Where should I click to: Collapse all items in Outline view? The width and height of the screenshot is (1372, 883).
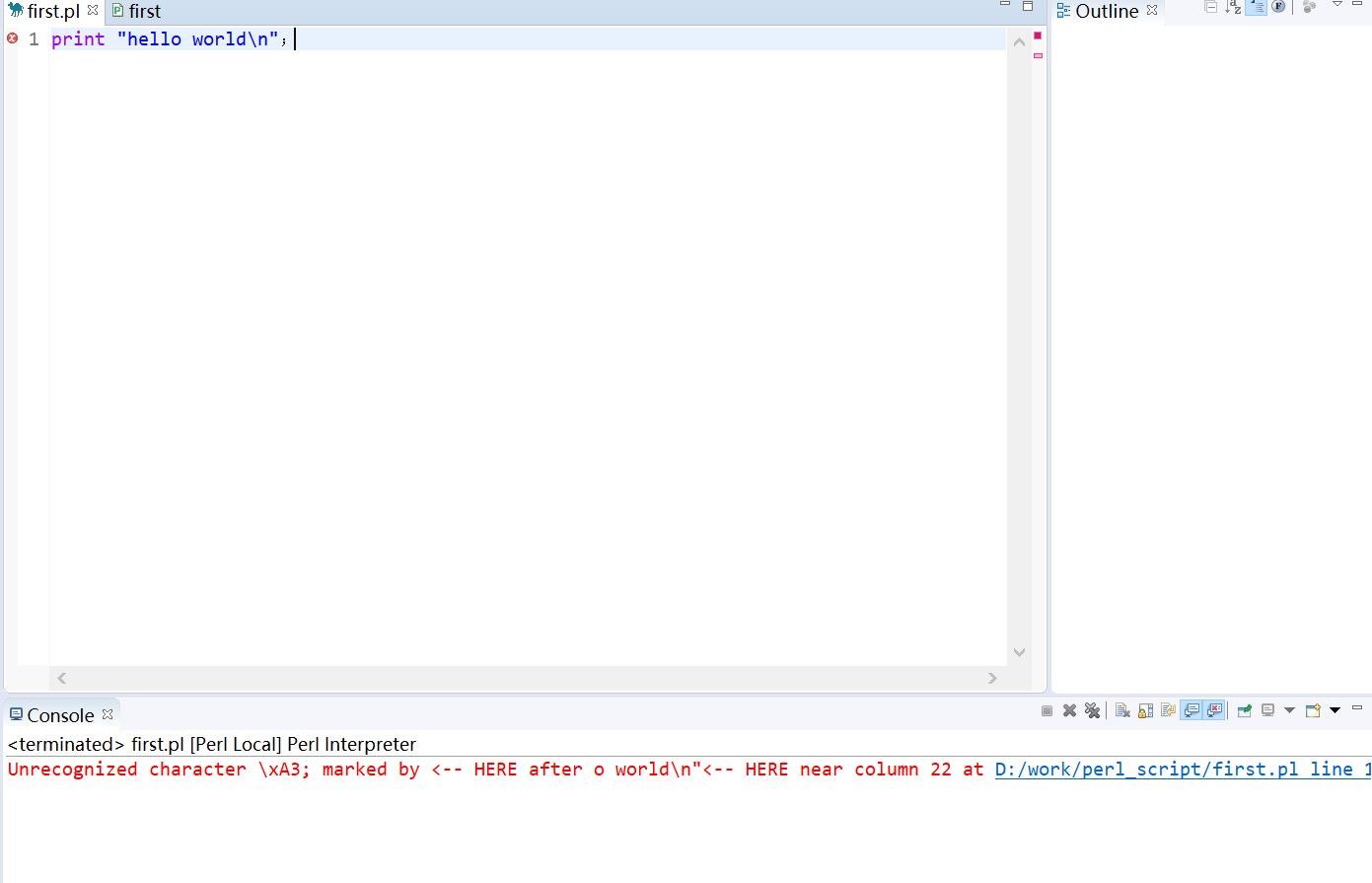point(1210,7)
